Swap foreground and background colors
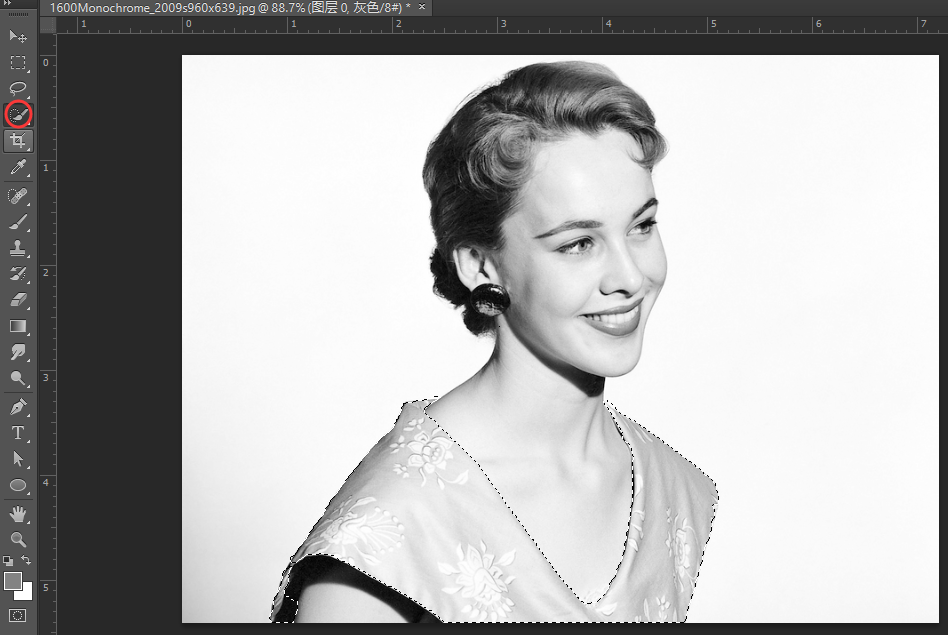The image size is (948, 635). coord(26,560)
